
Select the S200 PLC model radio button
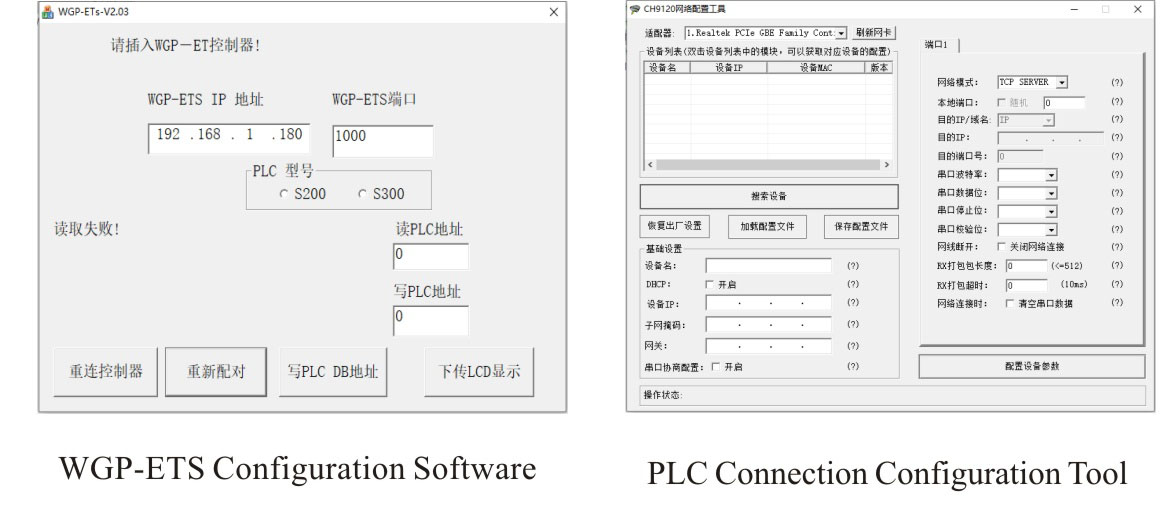tap(284, 194)
